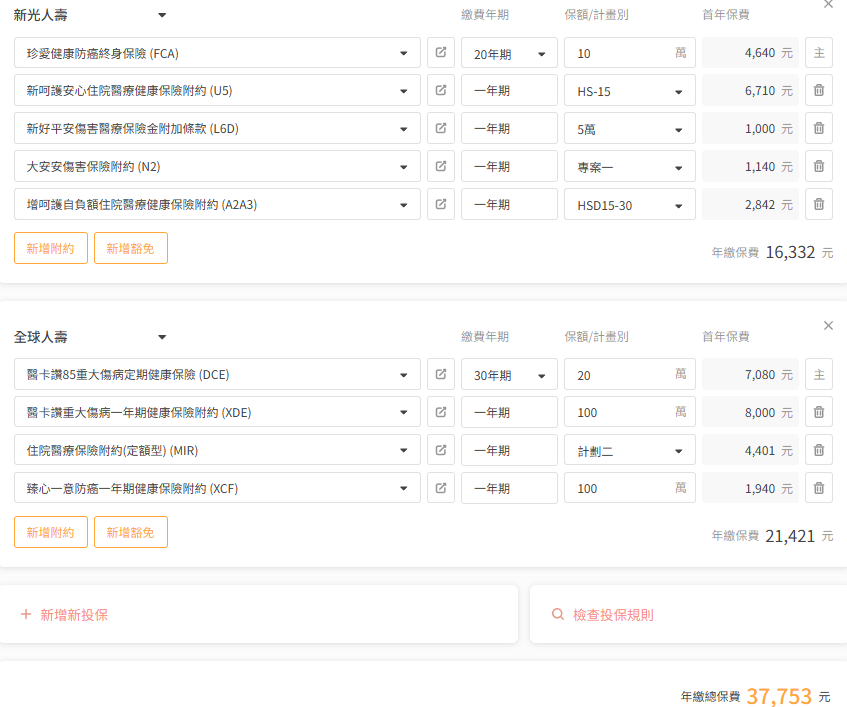Viewport: 847px width, 707px height.
Task: Expand product selector 大安安傷害保險附約 (N2)
Action: pyautogui.click(x=217, y=166)
